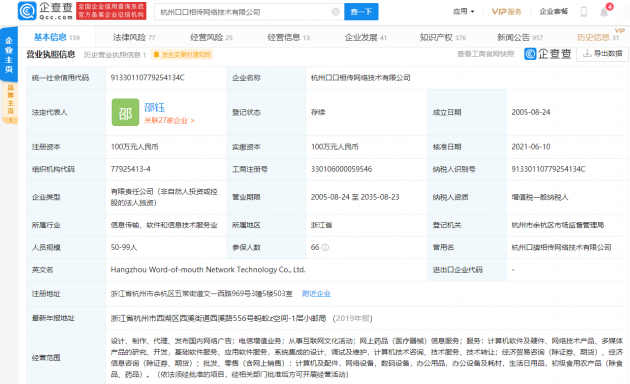The height and width of the screenshot is (384, 630).
Task: Select the 成立日期 value 2005-08-24
Action: pos(531,112)
